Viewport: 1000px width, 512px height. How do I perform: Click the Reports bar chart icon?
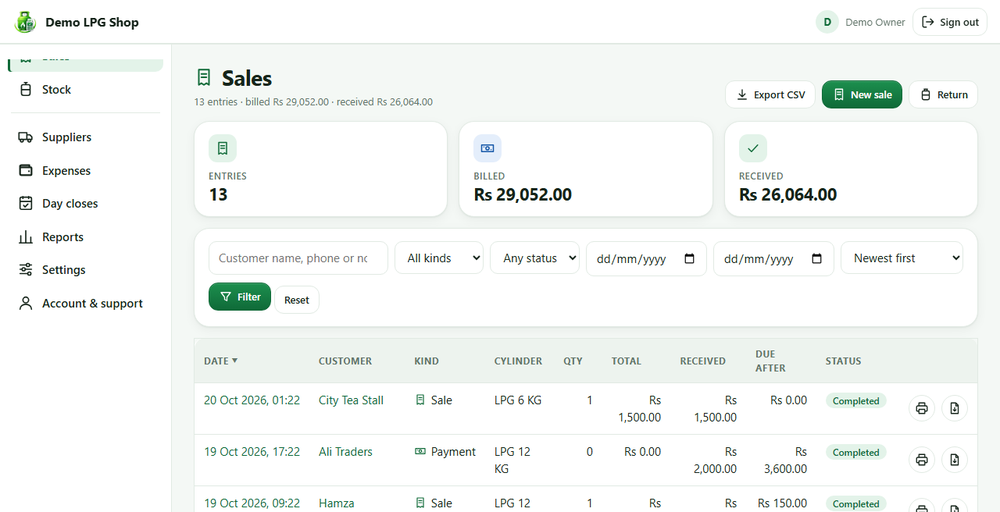pos(26,237)
